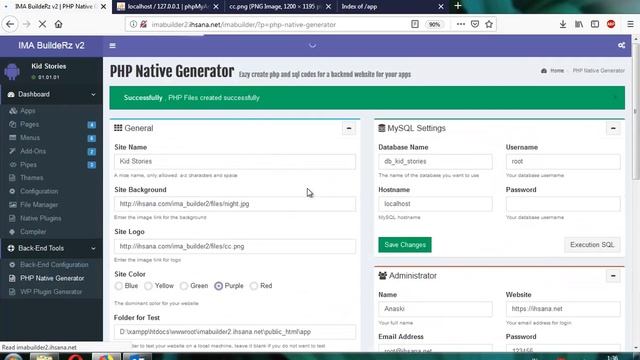Open WP Plugin Generator menu item
Image resolution: width=640 pixels, height=360 pixels.
coord(51,291)
